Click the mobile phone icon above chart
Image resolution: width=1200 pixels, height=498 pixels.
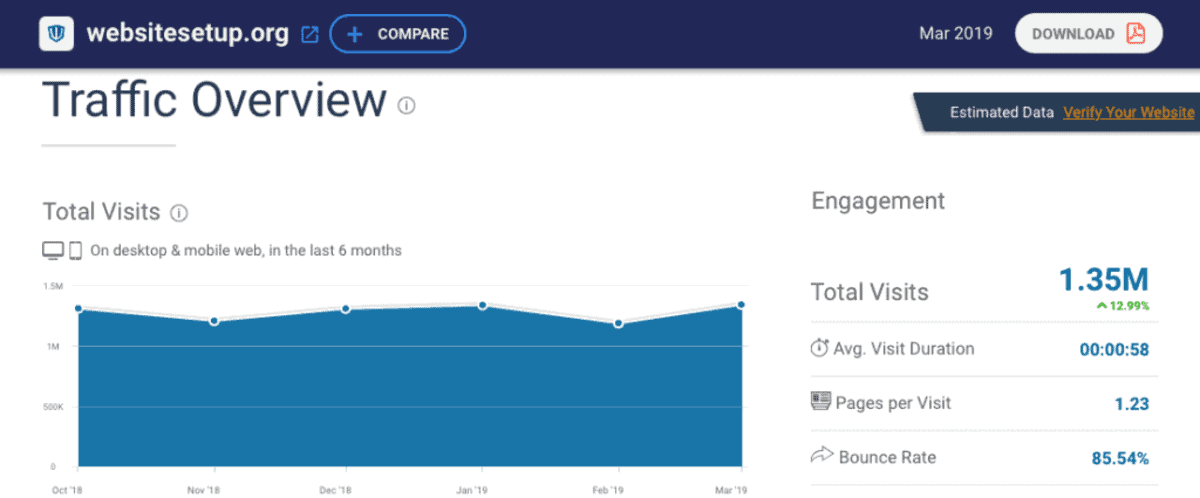pyautogui.click(x=75, y=250)
